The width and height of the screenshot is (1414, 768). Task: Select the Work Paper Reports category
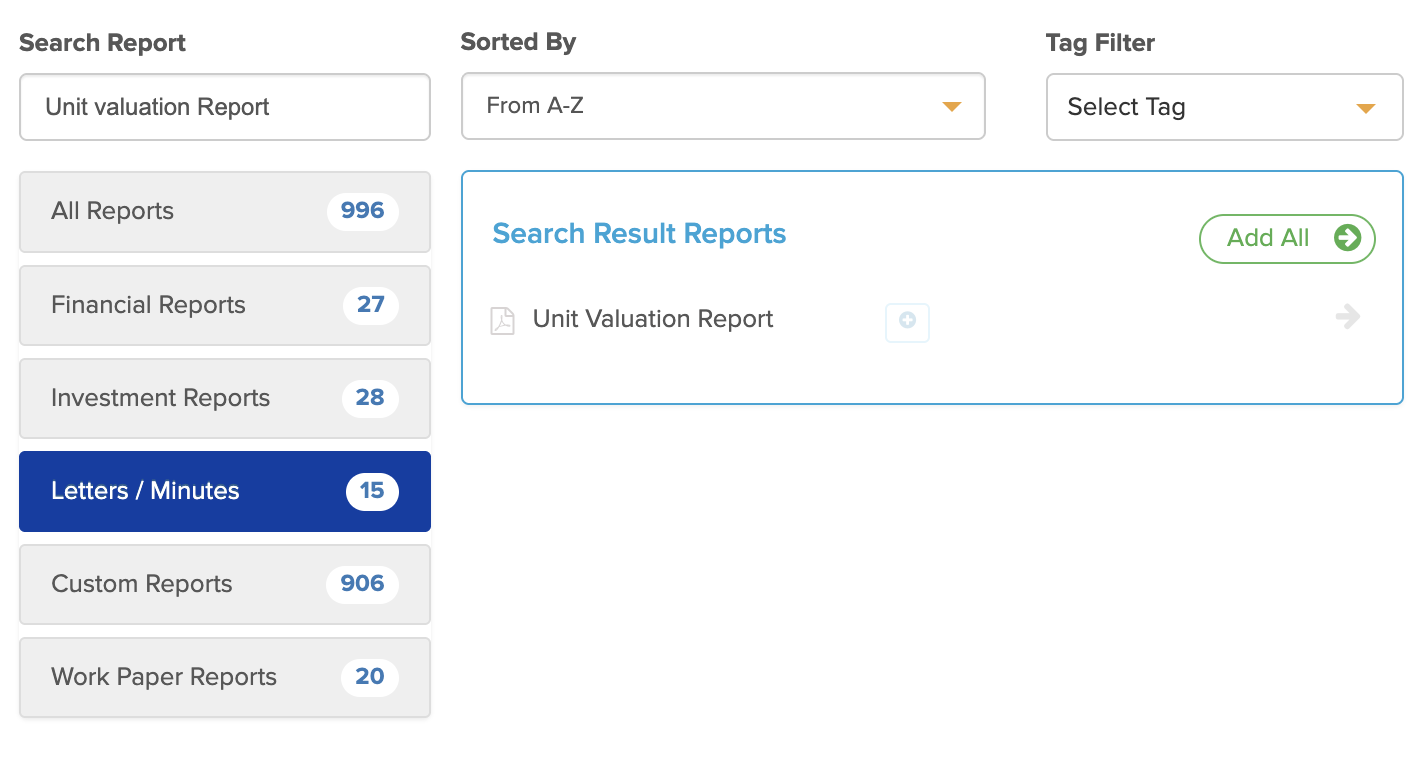[x=225, y=677]
